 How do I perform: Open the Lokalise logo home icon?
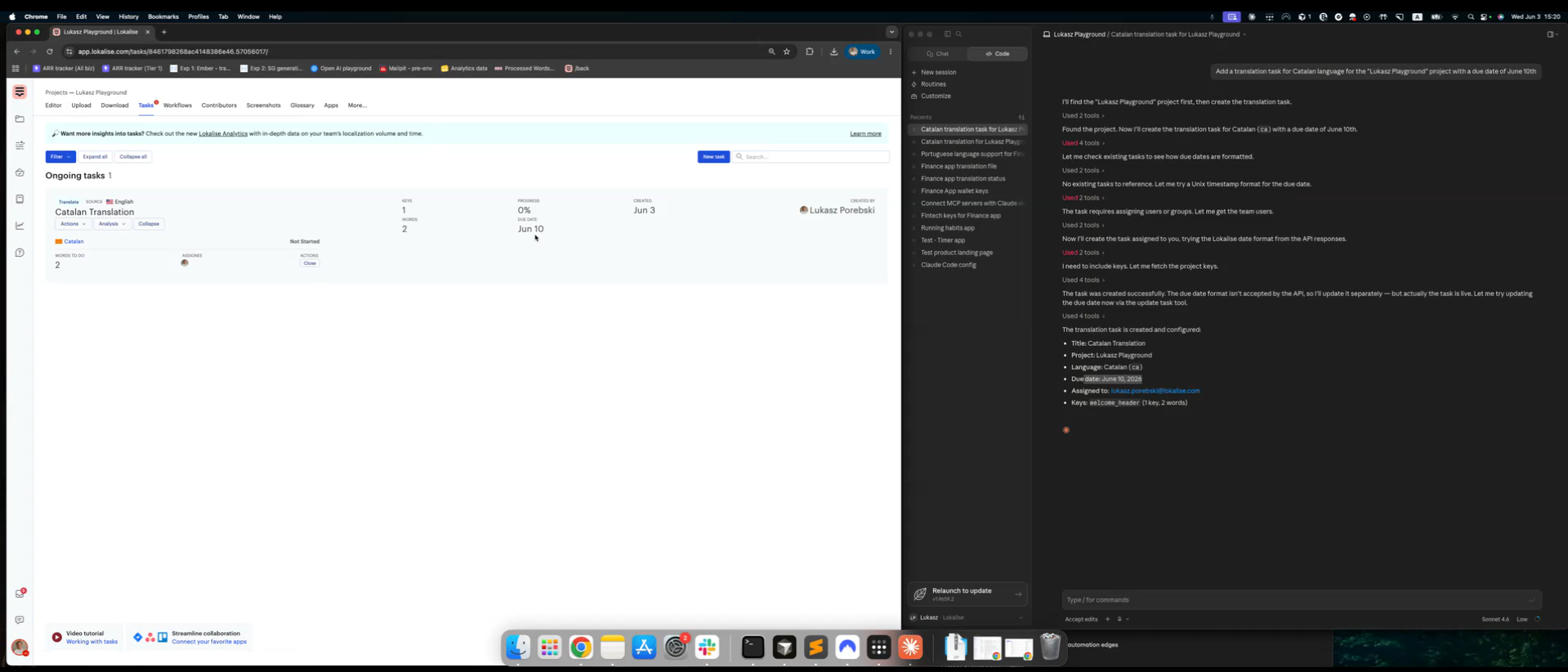coord(20,92)
